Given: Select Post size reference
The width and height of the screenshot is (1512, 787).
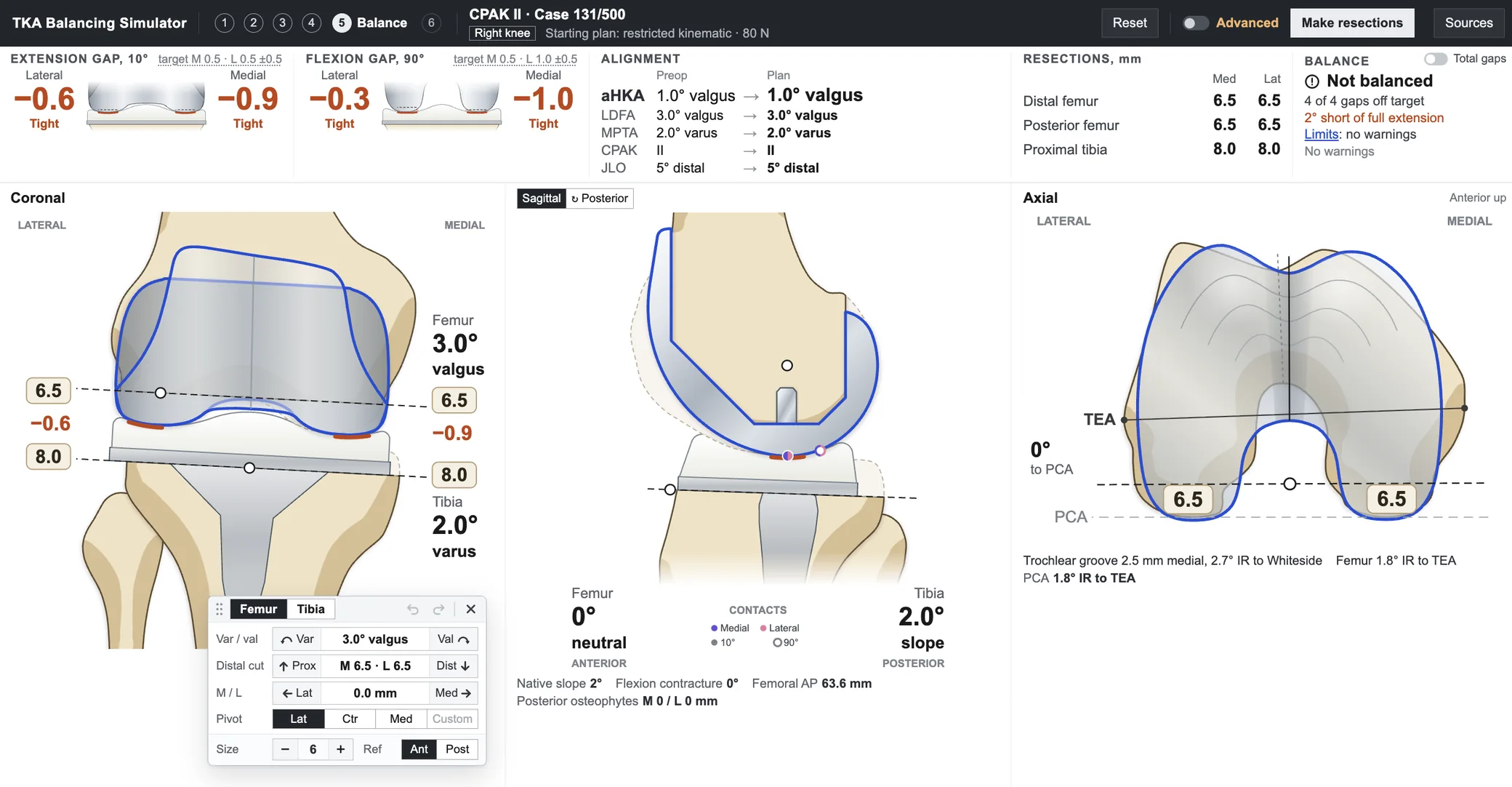Looking at the screenshot, I should pos(457,749).
